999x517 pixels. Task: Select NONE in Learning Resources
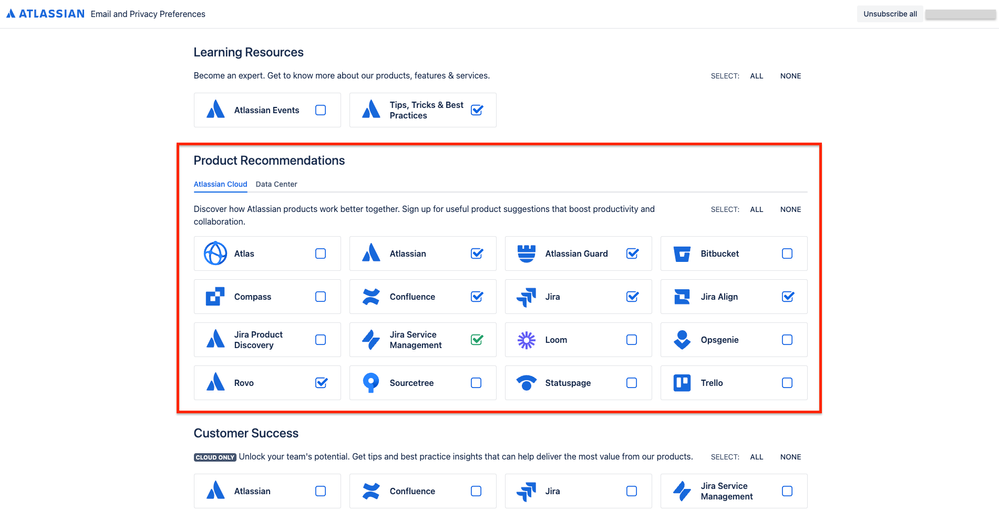791,76
